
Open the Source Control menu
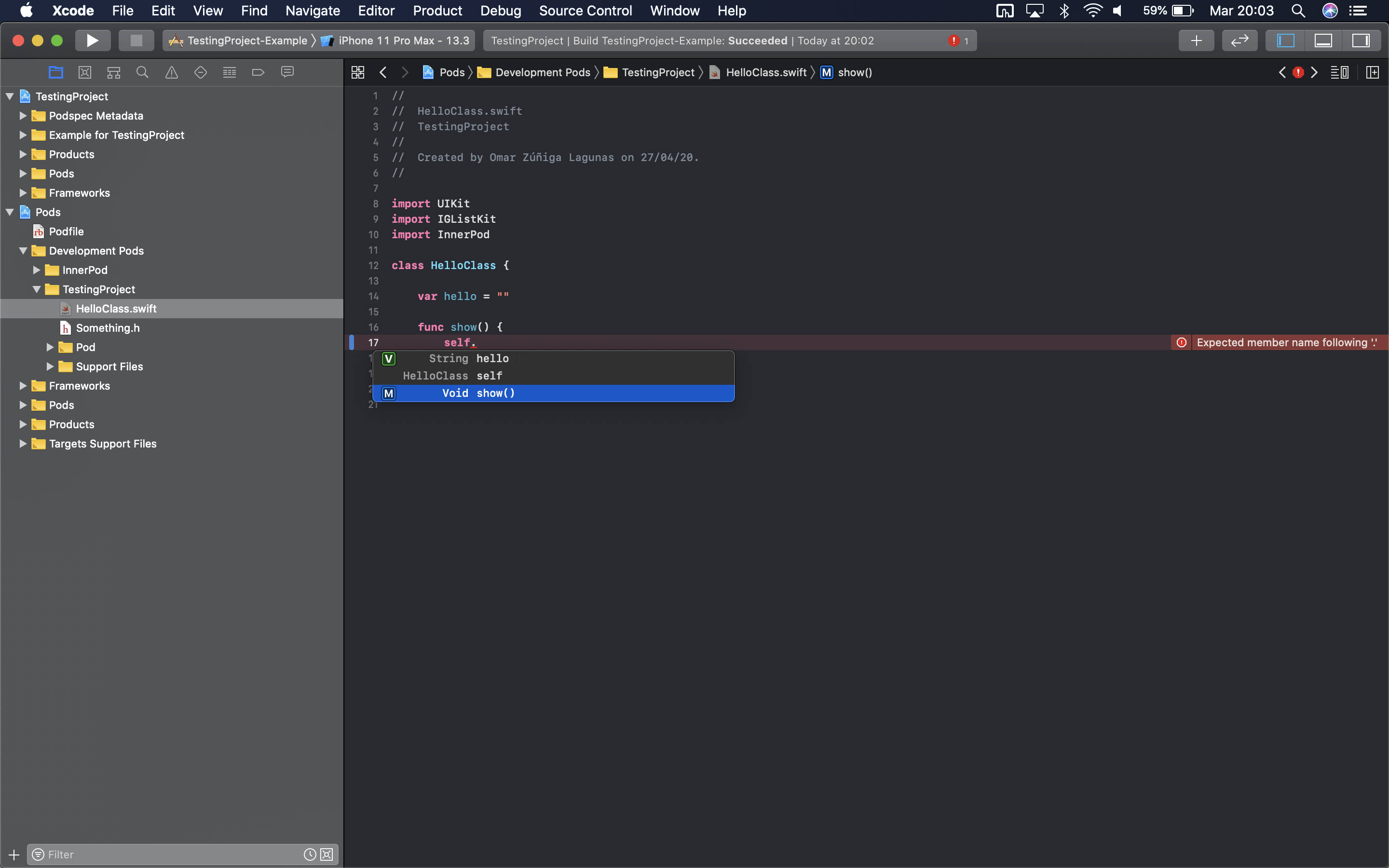585,10
